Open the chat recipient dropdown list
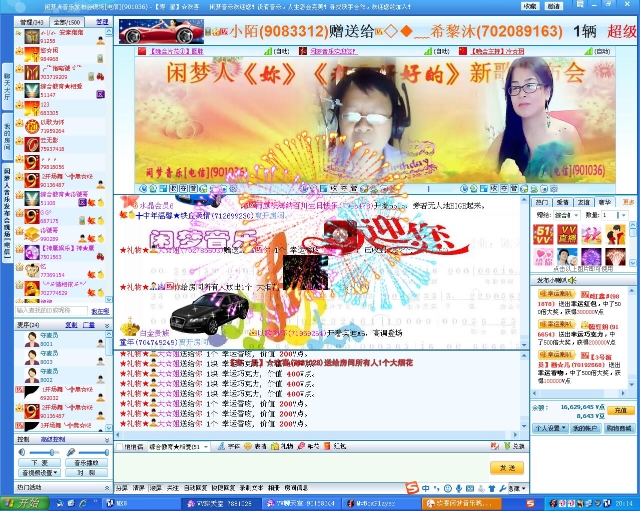Viewport: 640px width, 511px height. pos(209,446)
